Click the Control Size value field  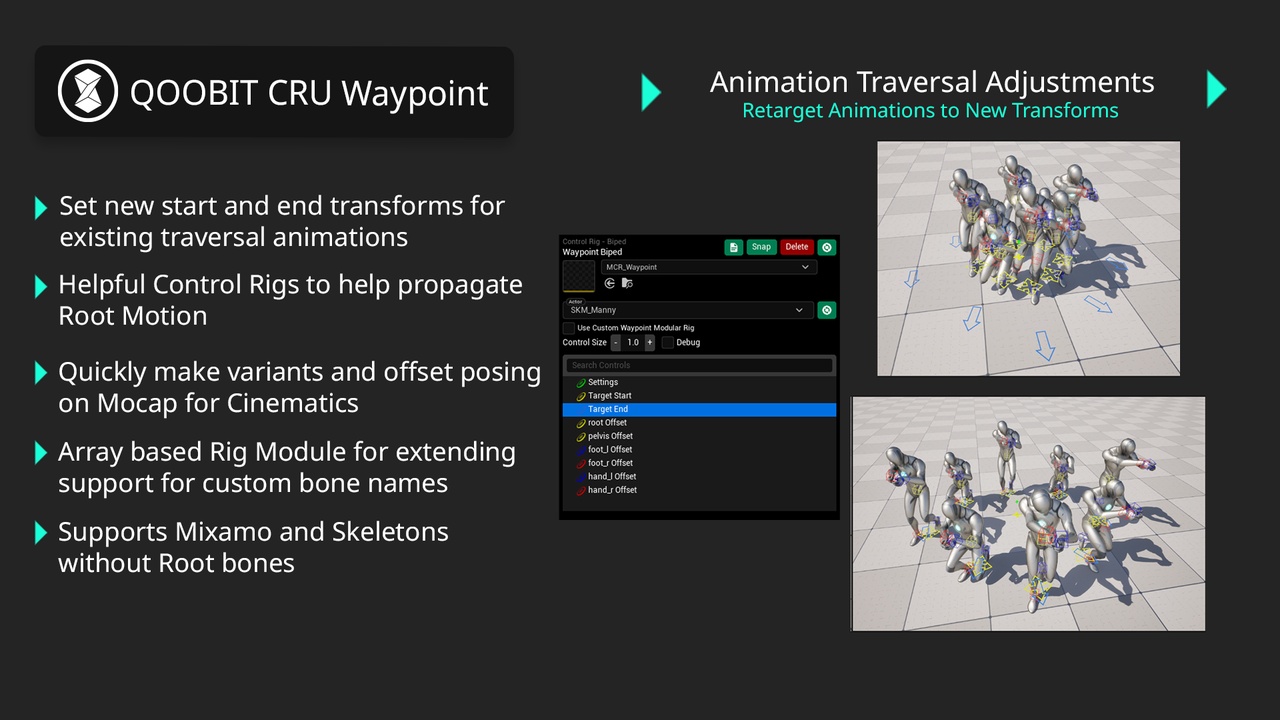(x=633, y=342)
